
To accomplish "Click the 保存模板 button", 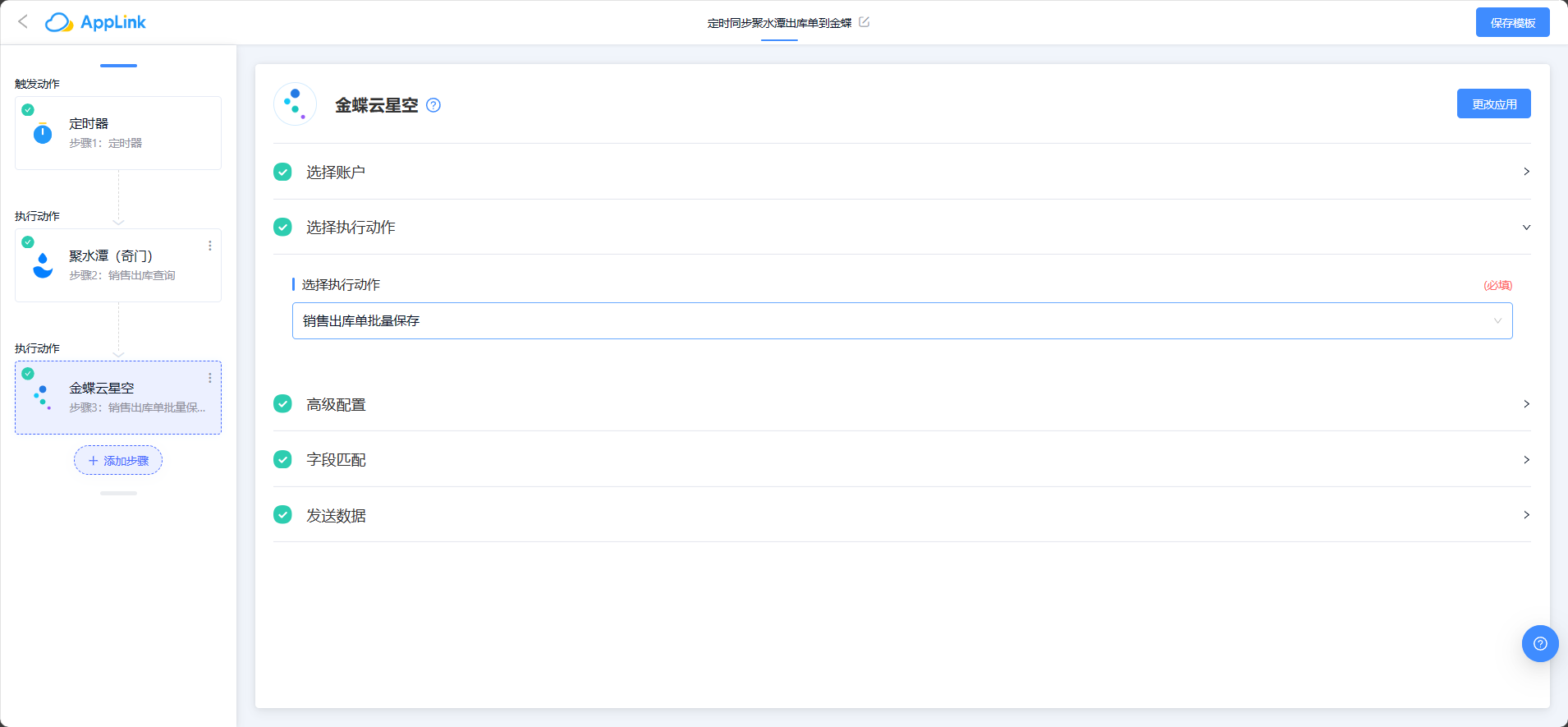I will pos(1512,22).
